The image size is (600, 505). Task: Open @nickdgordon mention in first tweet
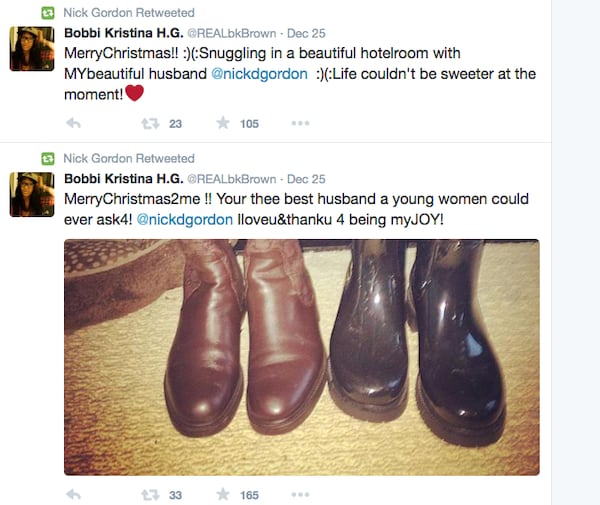point(259,74)
